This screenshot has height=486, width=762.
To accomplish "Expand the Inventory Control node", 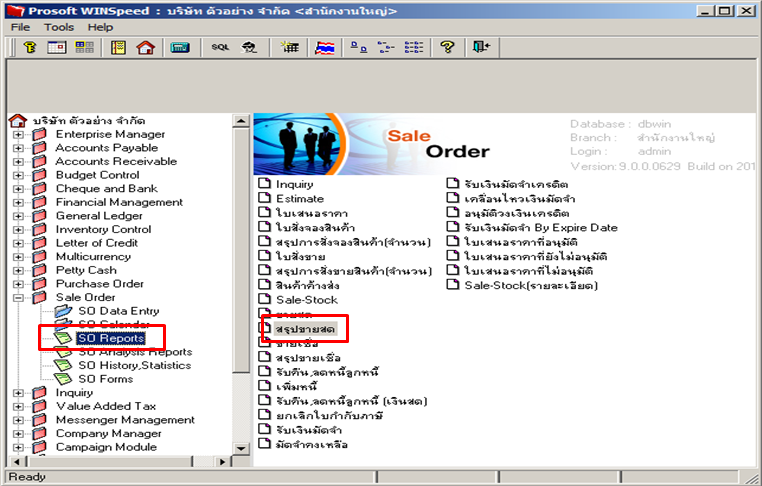I will click(18, 229).
